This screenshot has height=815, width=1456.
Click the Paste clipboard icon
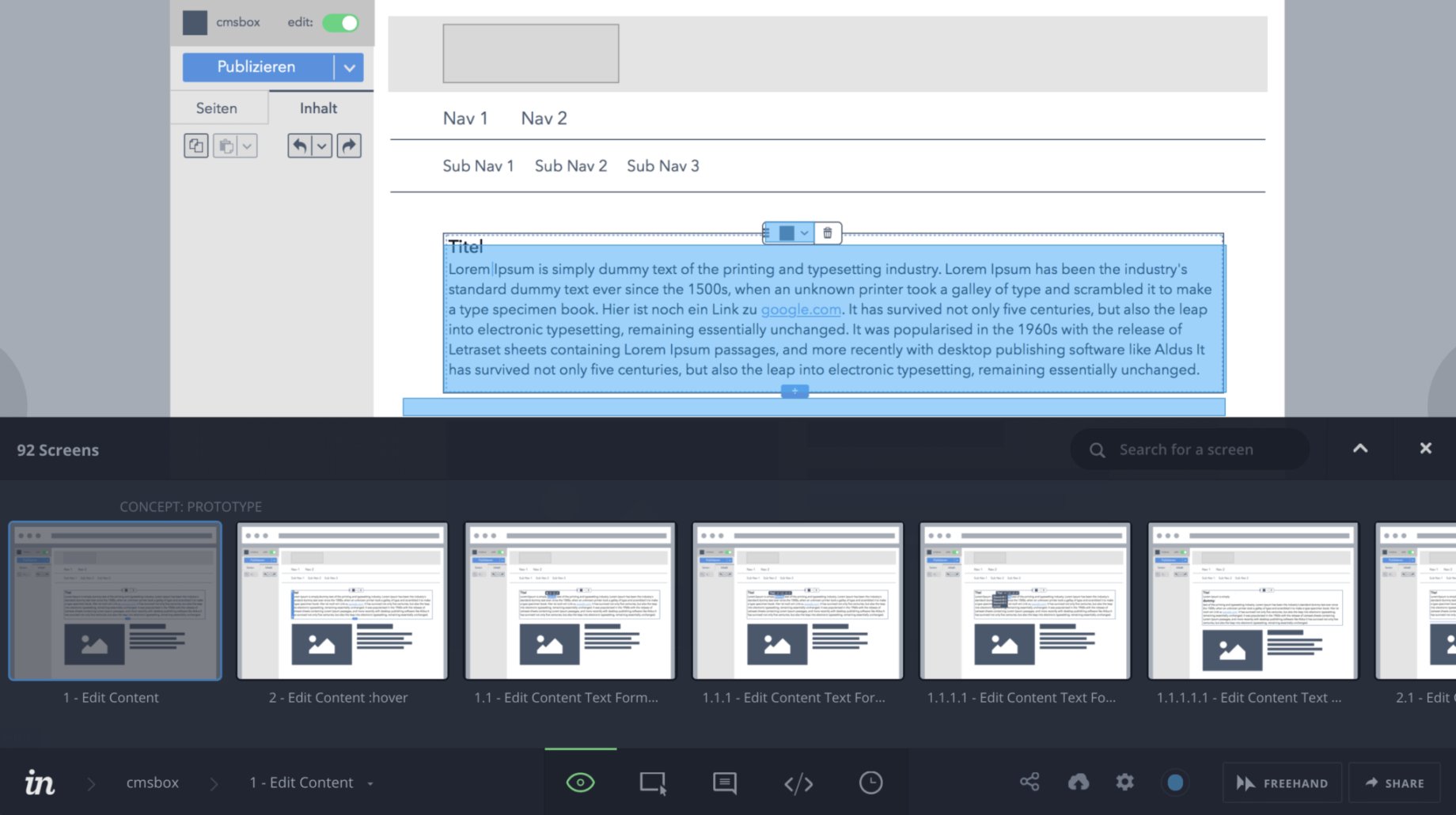click(227, 146)
